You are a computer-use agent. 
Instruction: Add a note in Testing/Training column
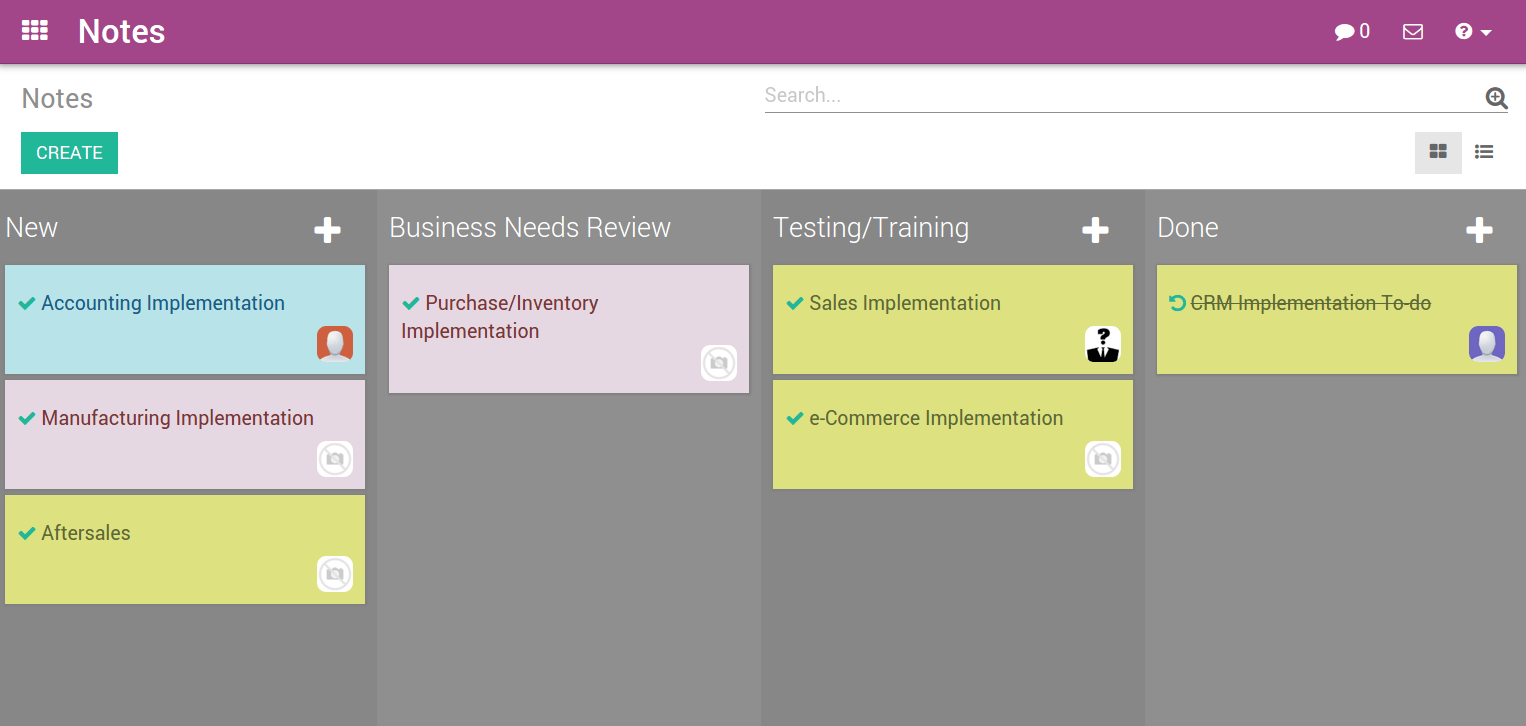click(1095, 230)
